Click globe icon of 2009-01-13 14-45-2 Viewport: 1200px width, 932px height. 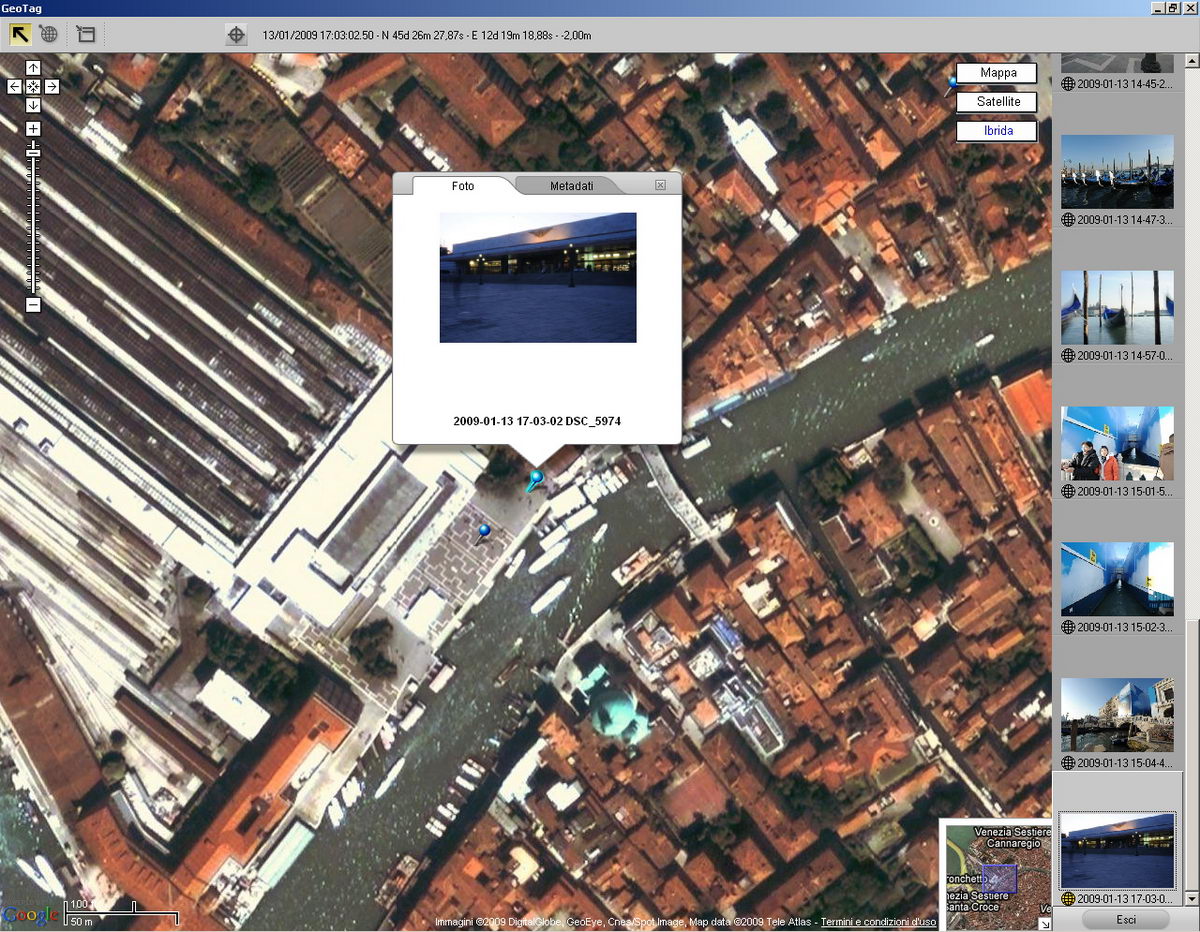1068,84
